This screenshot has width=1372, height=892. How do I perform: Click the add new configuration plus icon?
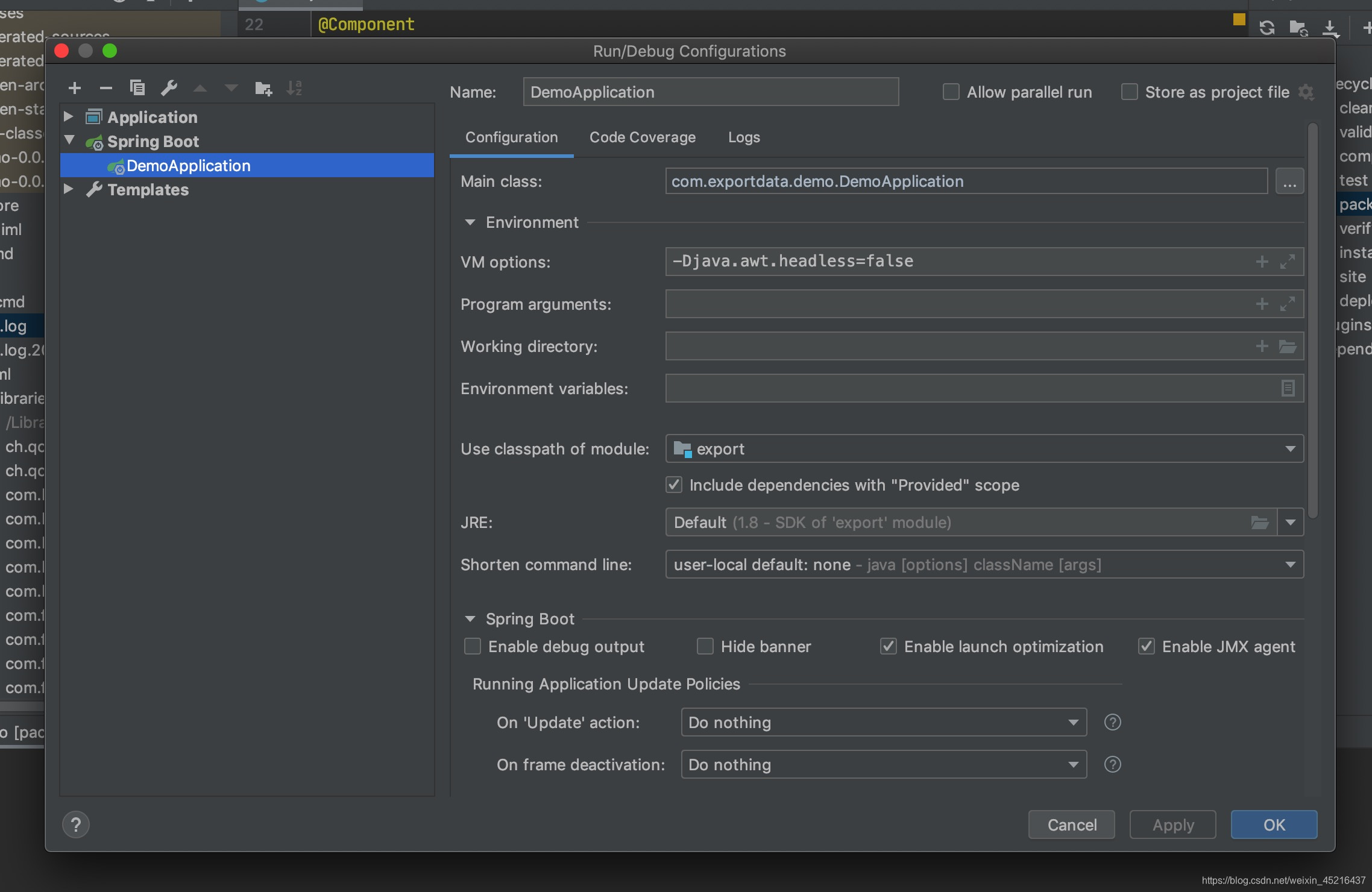click(75, 89)
